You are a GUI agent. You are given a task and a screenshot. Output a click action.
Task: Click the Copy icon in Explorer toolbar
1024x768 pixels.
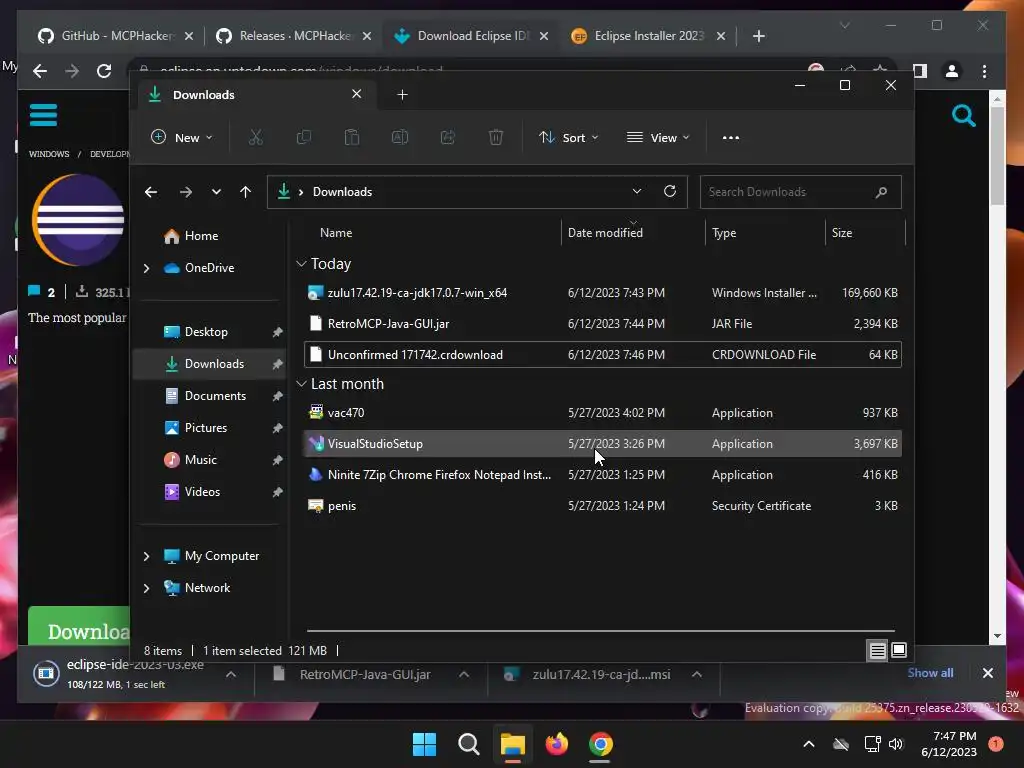[304, 138]
